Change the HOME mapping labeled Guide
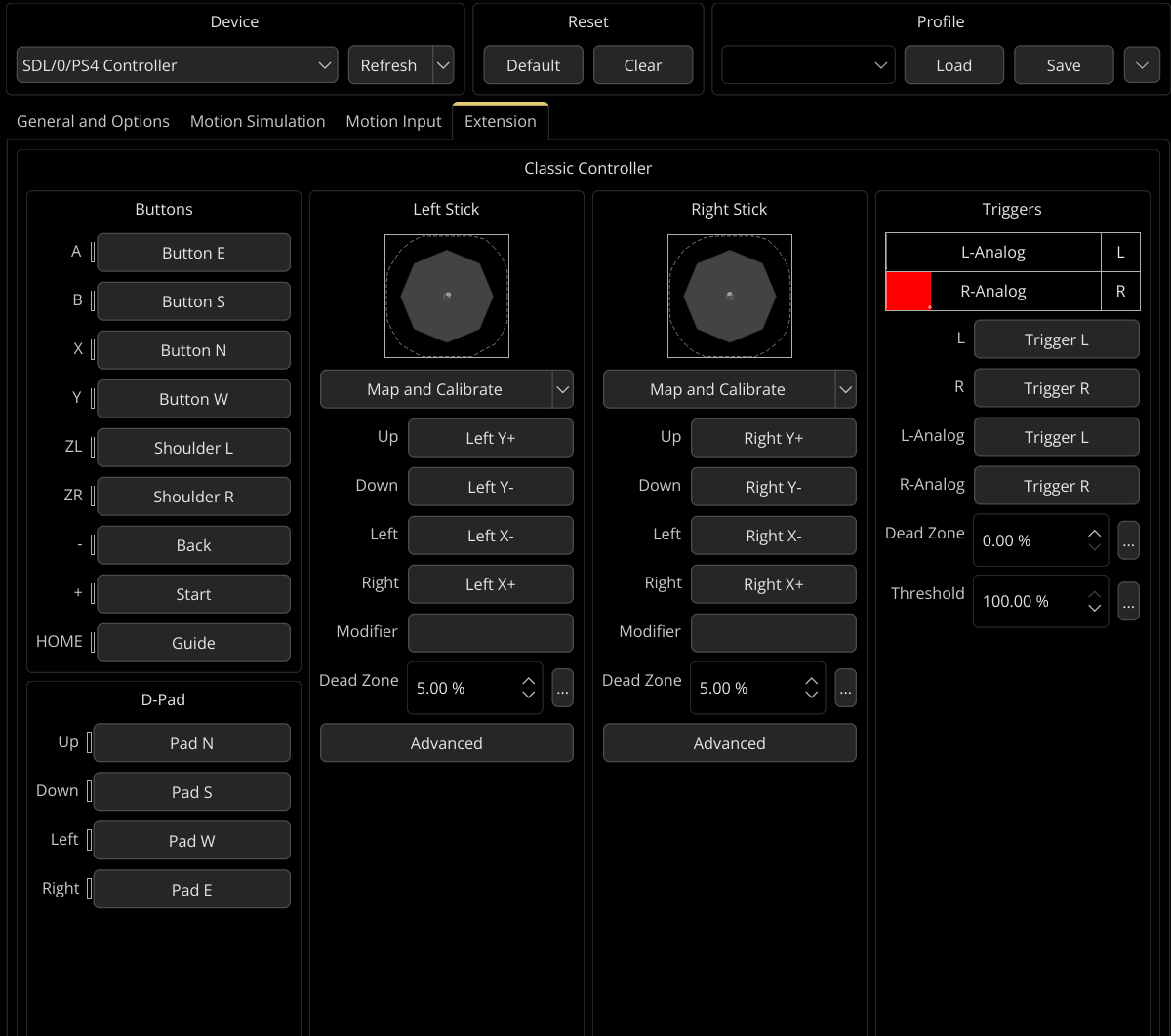The image size is (1171, 1036). [193, 643]
